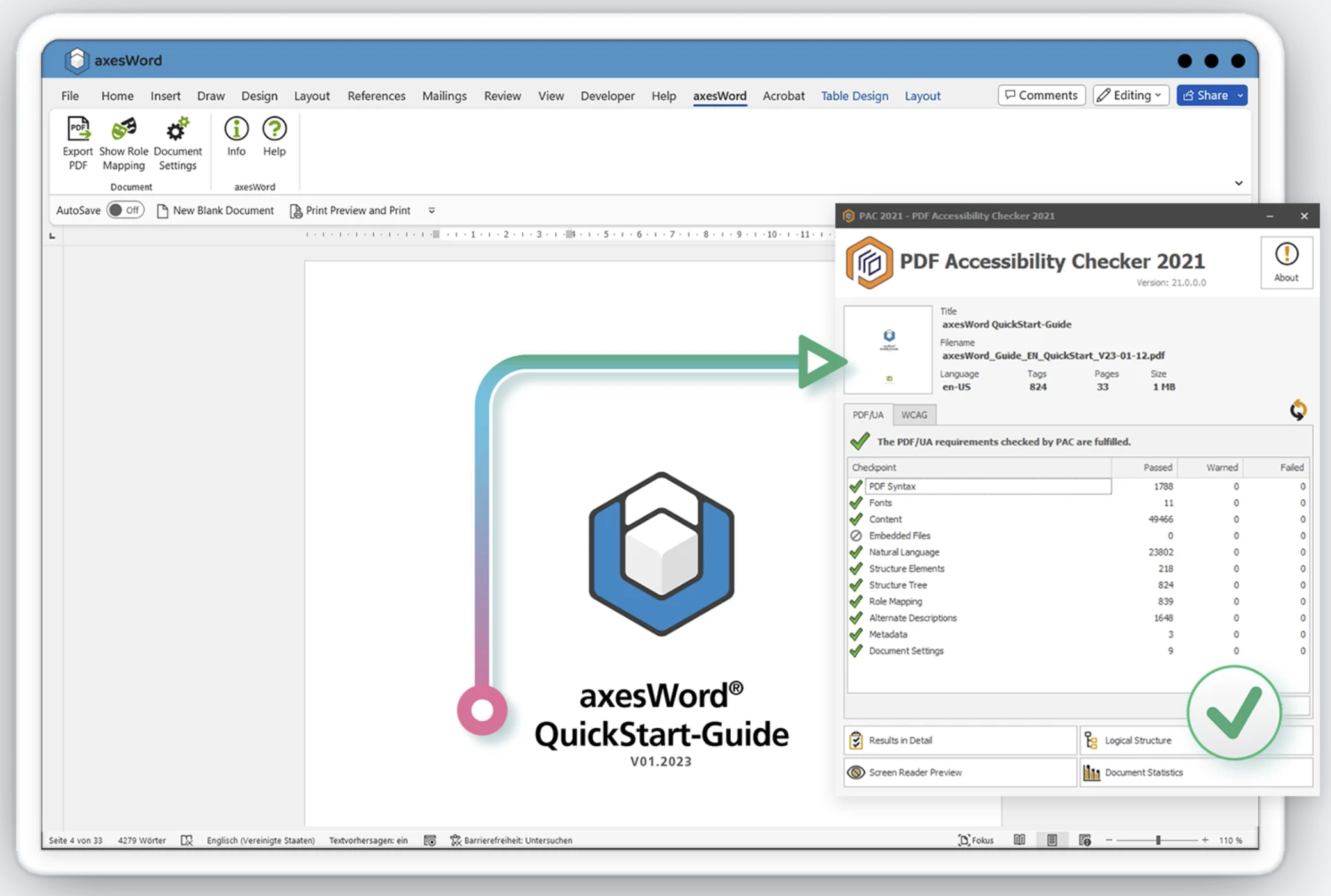Select the Fonts checkpoint row
This screenshot has width=1331, height=896.
tap(1078, 503)
